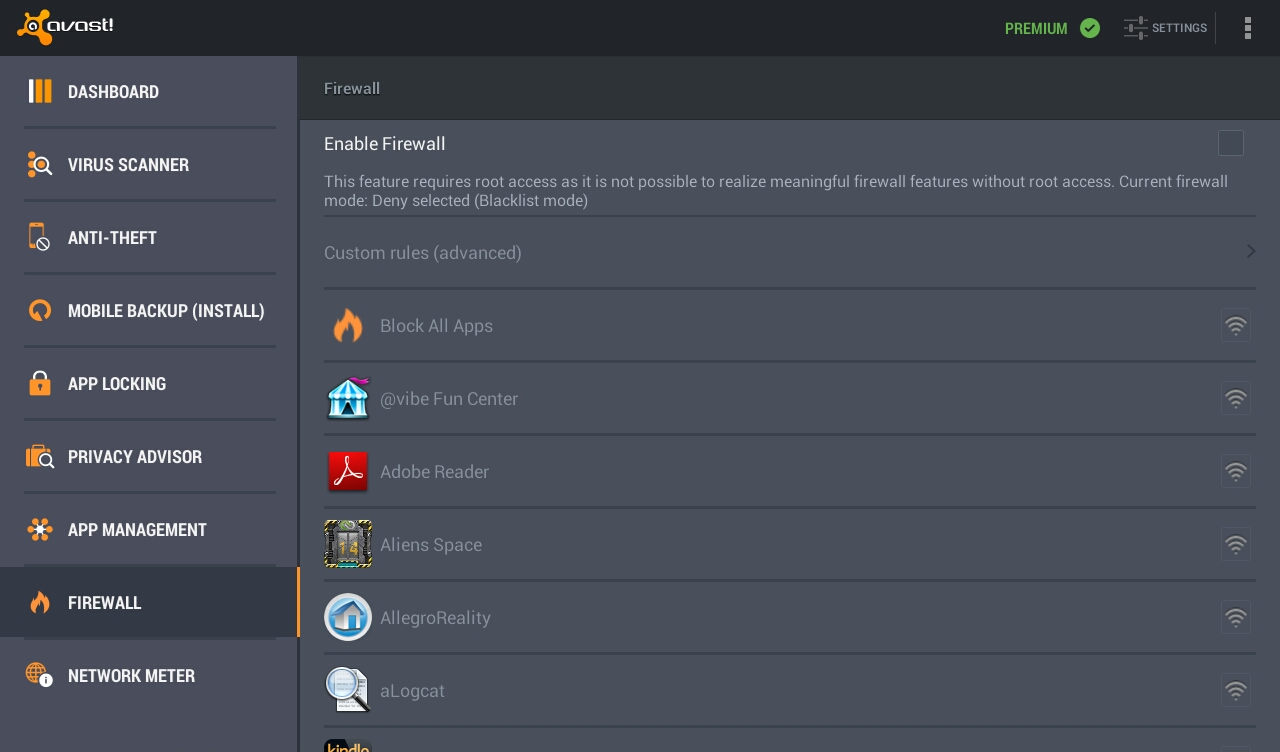
Task: Open App Locking section
Action: 150,383
